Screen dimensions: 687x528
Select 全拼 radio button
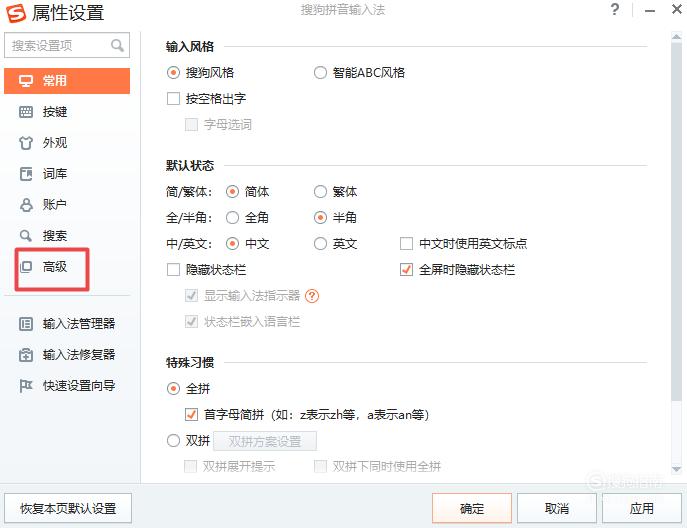[174, 389]
